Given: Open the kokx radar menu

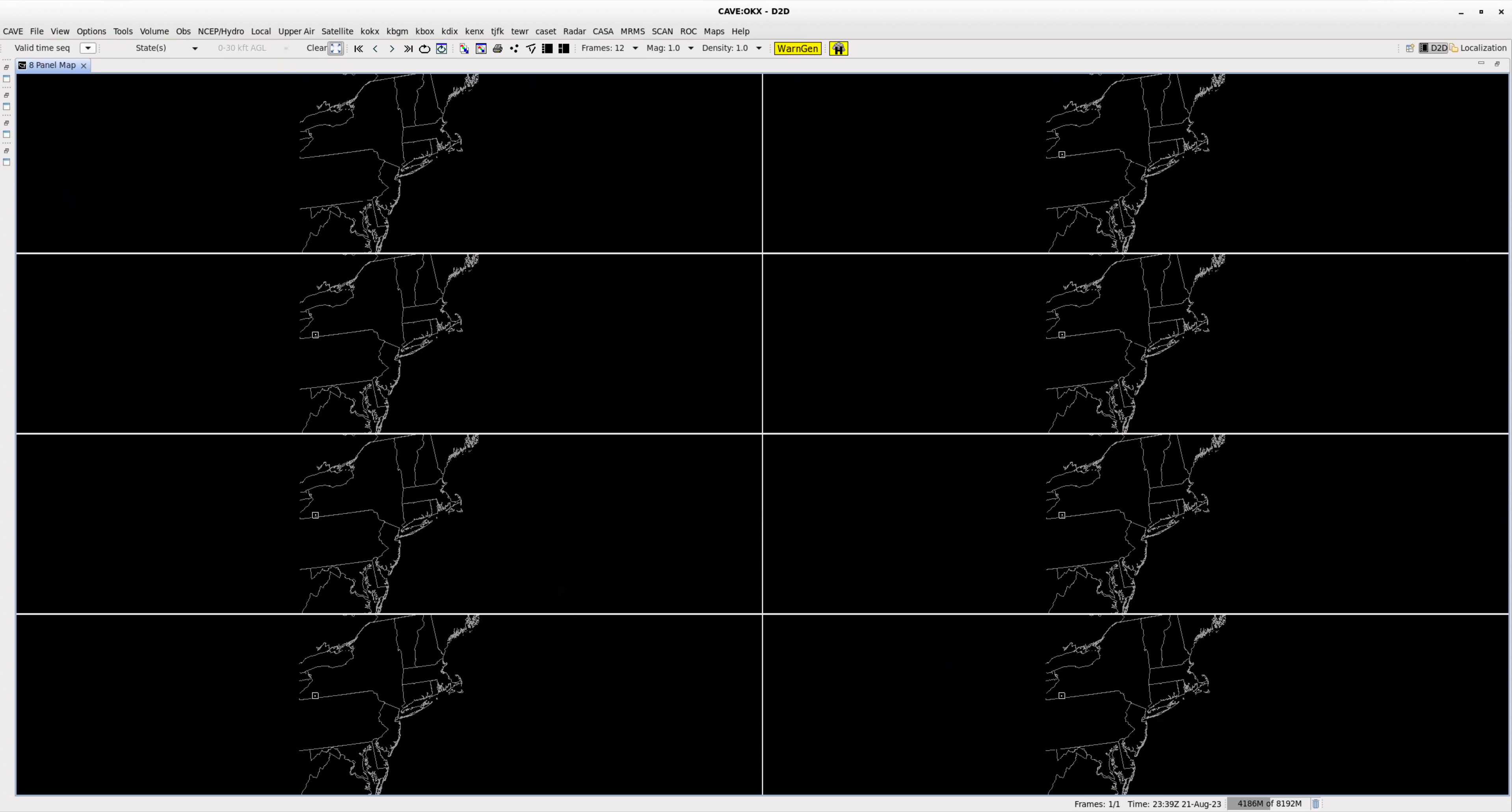Looking at the screenshot, I should (x=370, y=31).
